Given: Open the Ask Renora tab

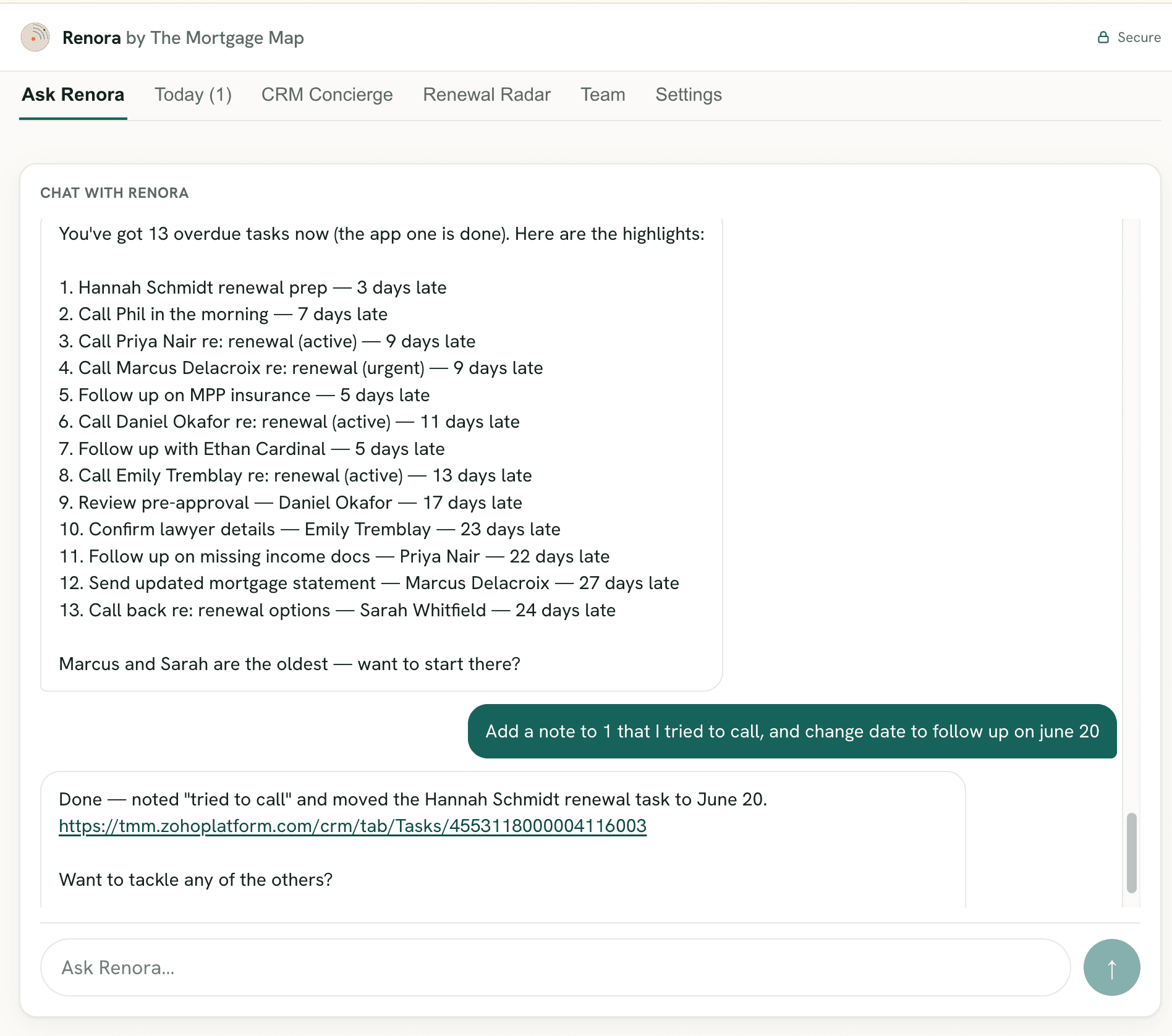Looking at the screenshot, I should pos(73,95).
